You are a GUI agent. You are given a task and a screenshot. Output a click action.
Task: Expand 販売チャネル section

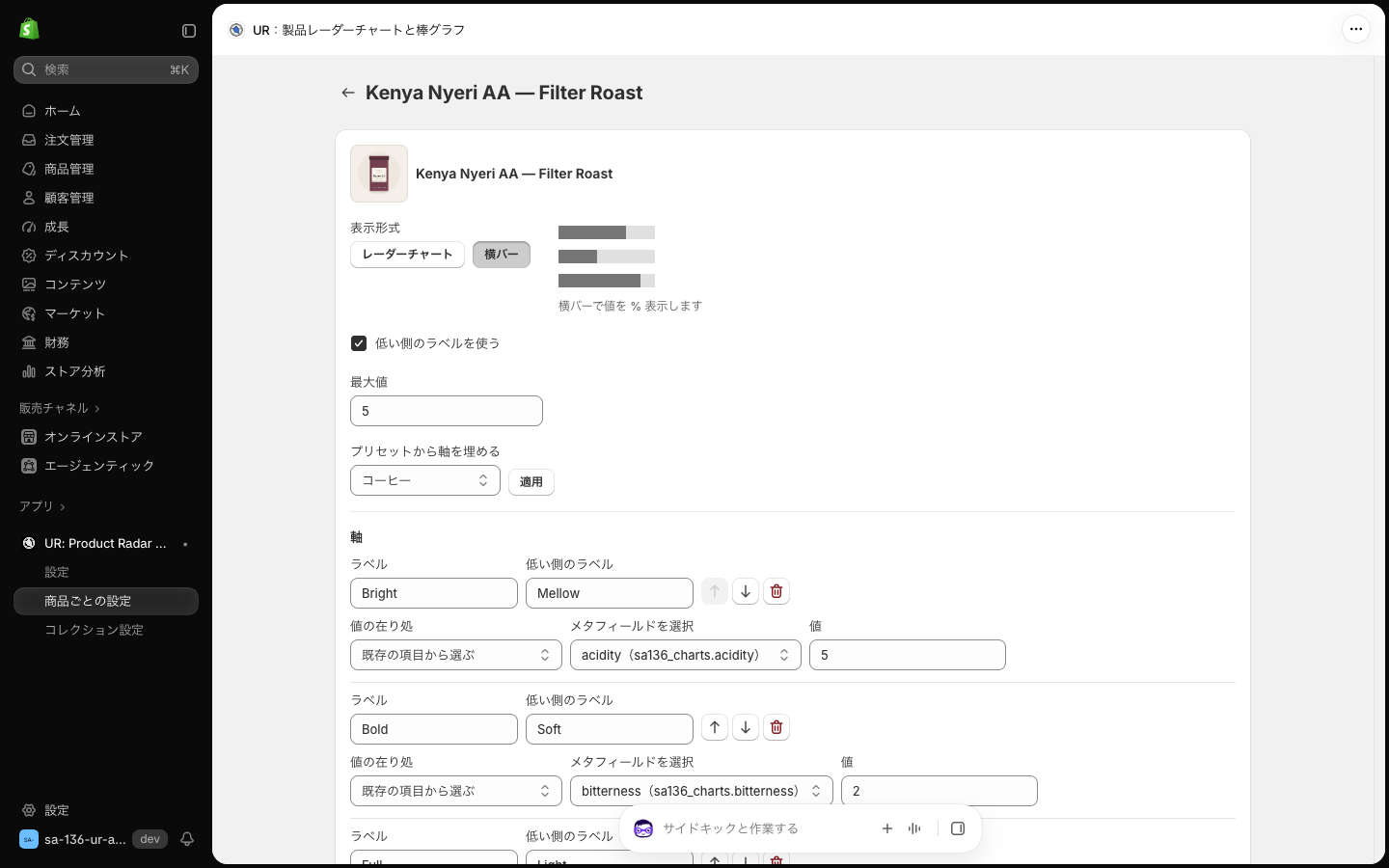60,408
